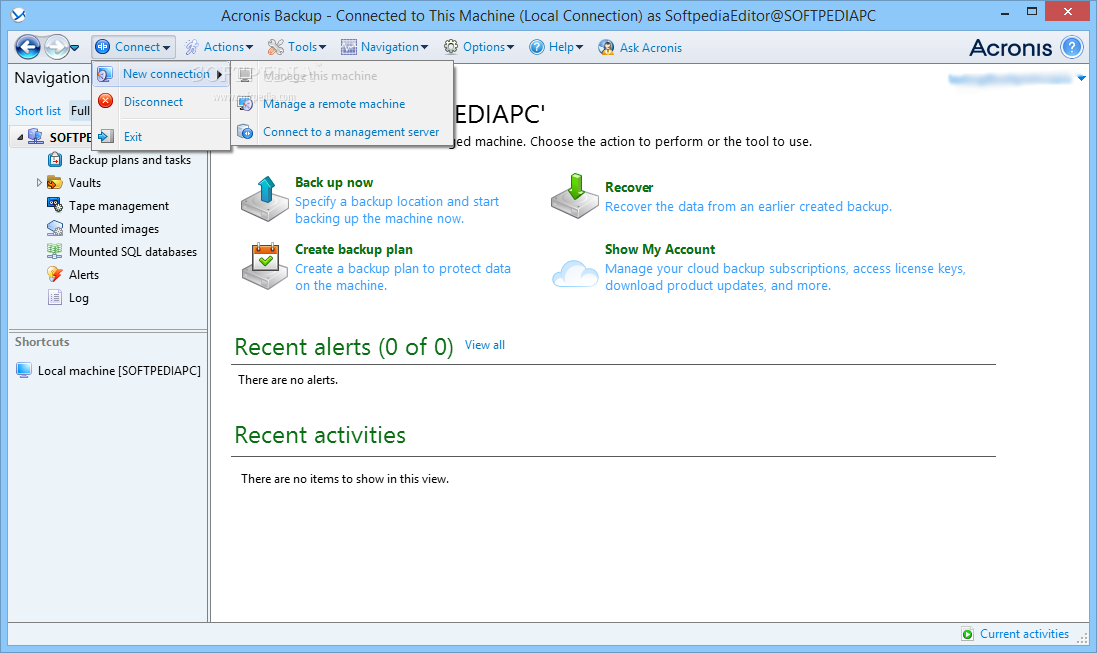Open Tape management
Image resolution: width=1097 pixels, height=653 pixels.
point(119,206)
